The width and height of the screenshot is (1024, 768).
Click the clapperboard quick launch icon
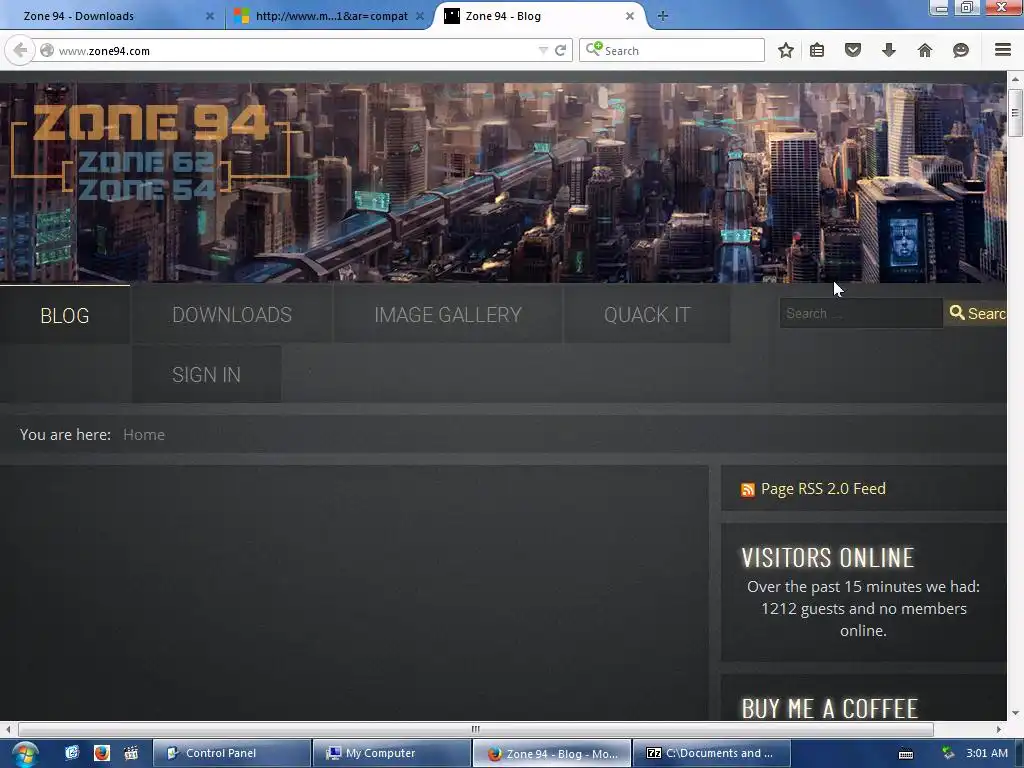[131, 753]
